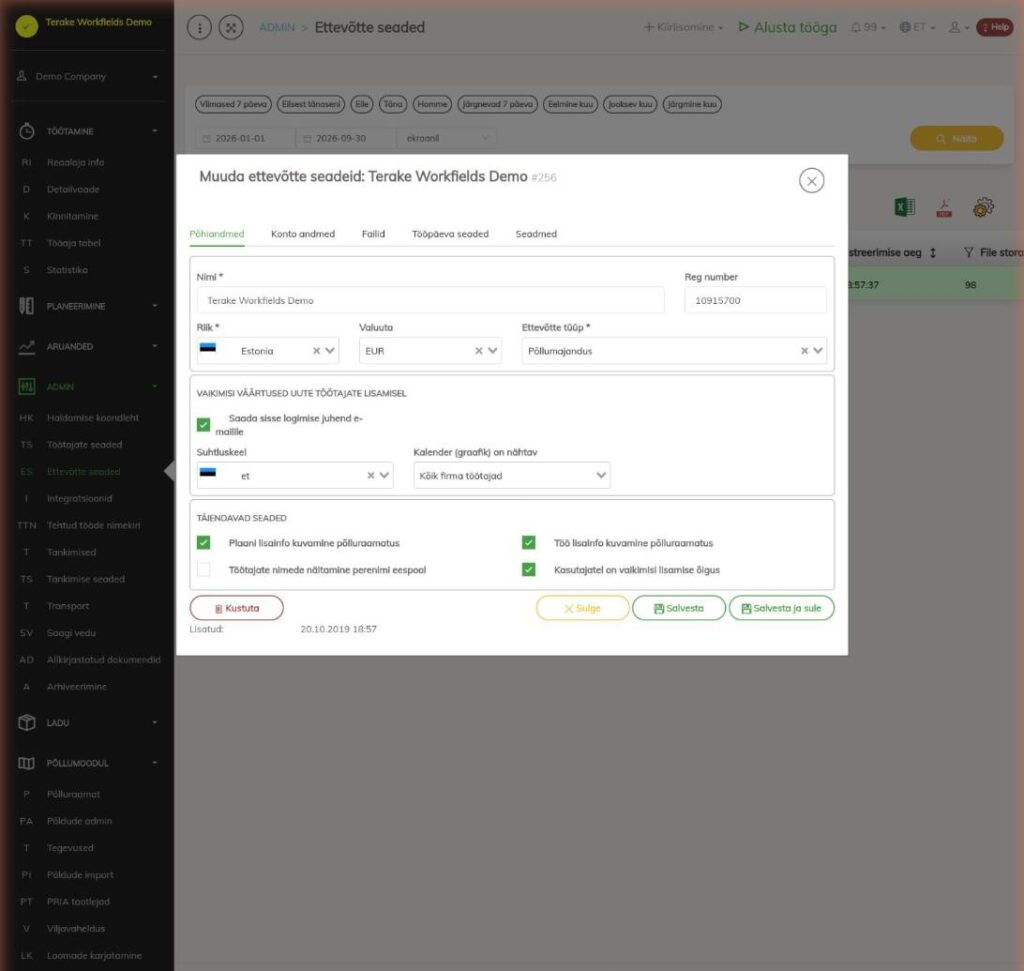The height and width of the screenshot is (971, 1024).
Task: Open the Riik country dropdown arrow
Action: click(330, 351)
